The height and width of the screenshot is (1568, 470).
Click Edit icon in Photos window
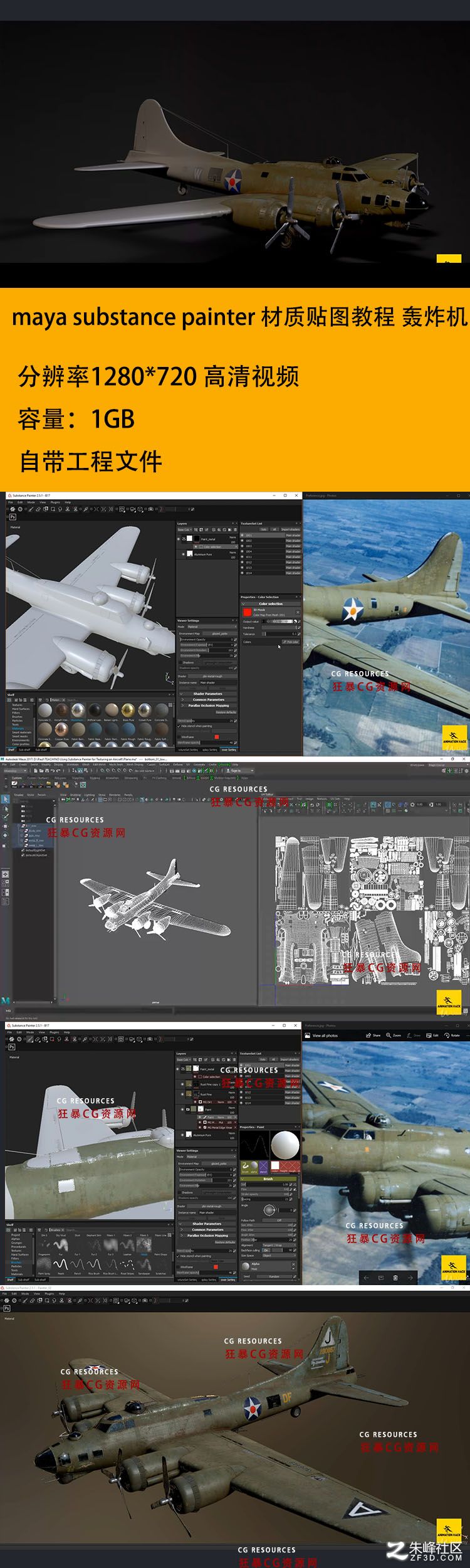point(432,1036)
